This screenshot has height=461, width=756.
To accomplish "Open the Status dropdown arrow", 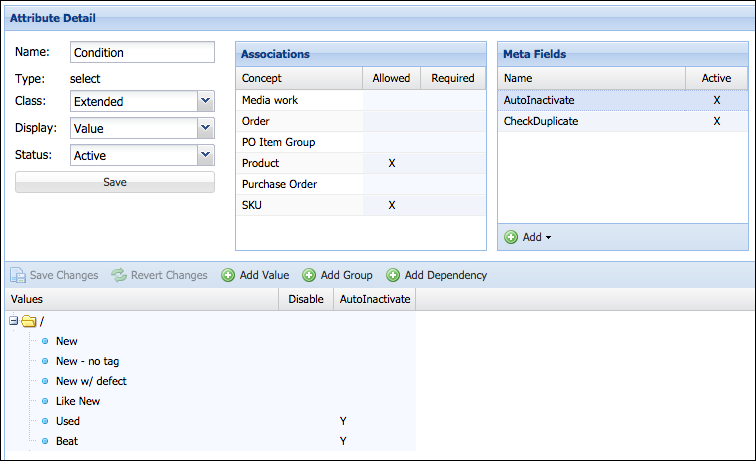I will 205,155.
